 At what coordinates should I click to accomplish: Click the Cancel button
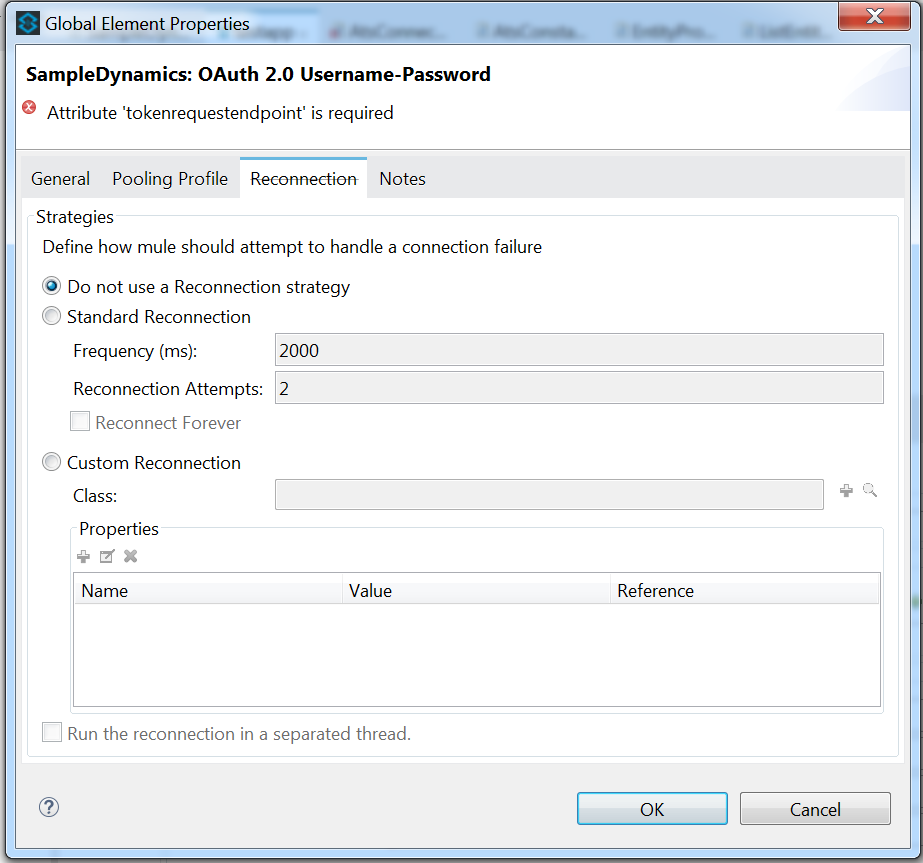[815, 809]
